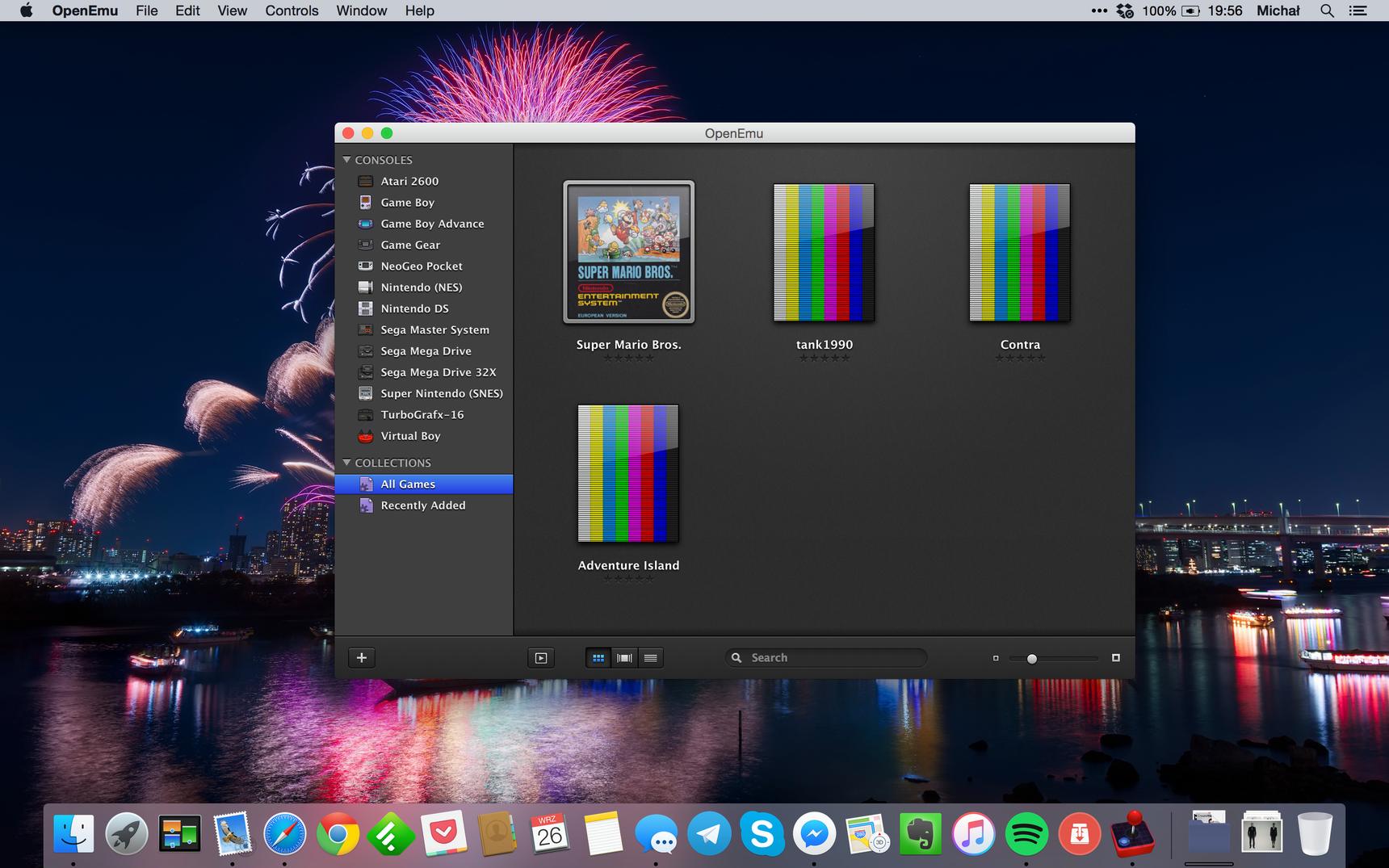
Task: Click the TurboGrafx-16 console icon
Action: pos(366,415)
